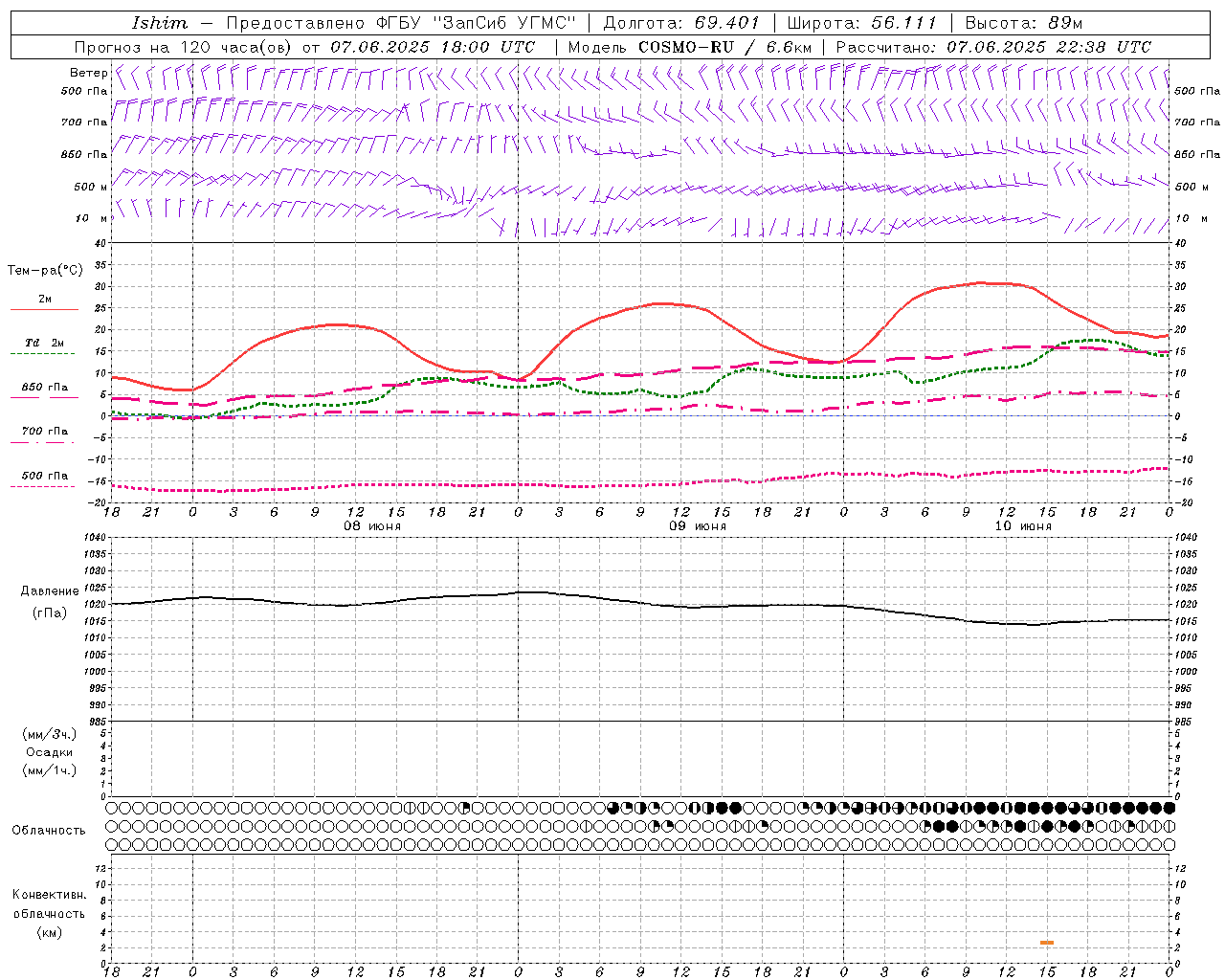Image resolution: width=1225 pixels, height=980 pixels.
Task: Click the (мм/1ч.) precipitation unit label
Action: [x=50, y=770]
